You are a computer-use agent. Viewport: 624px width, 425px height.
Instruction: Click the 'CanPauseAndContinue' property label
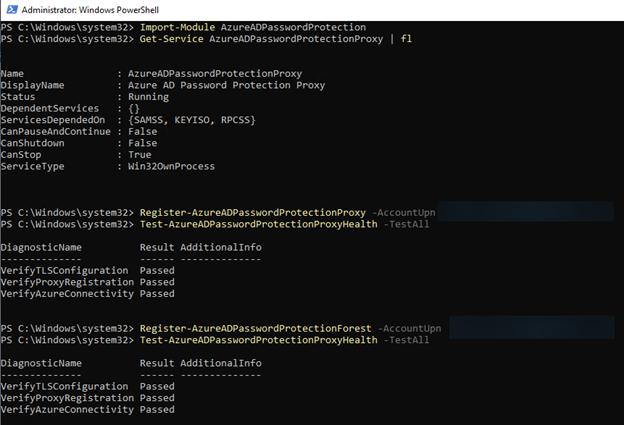click(x=56, y=131)
